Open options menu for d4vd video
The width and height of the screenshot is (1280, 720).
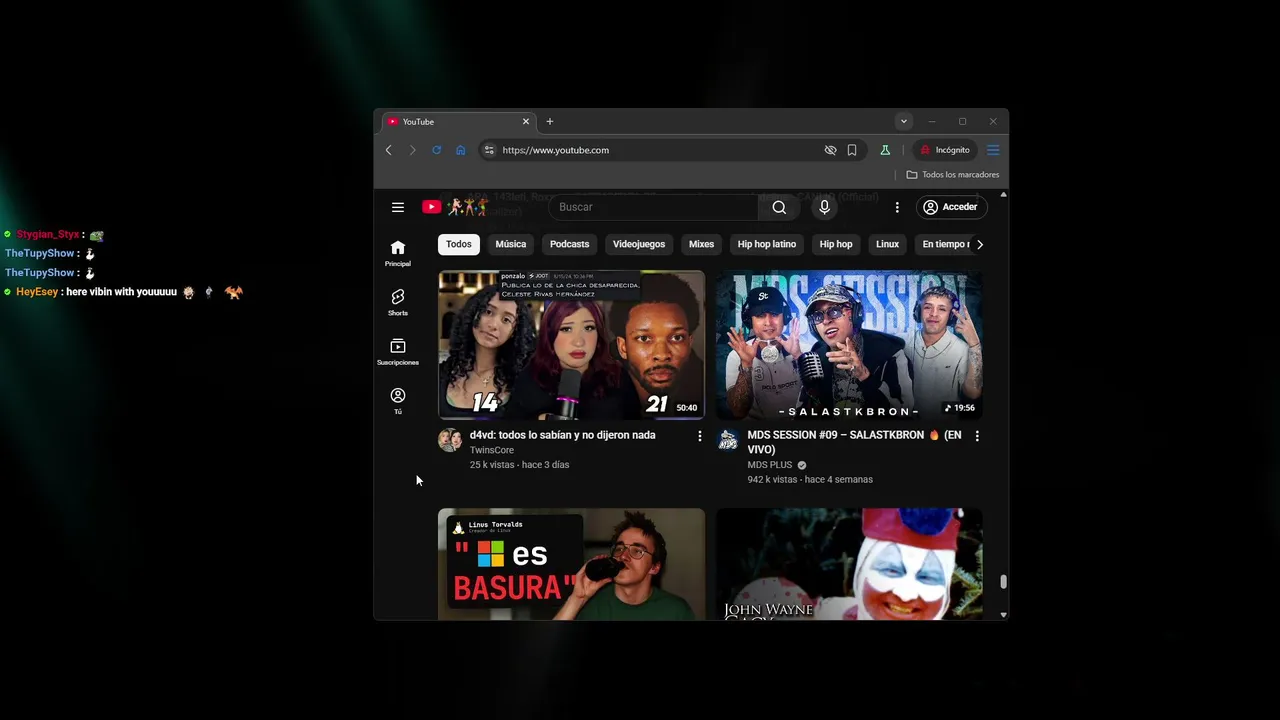point(700,436)
